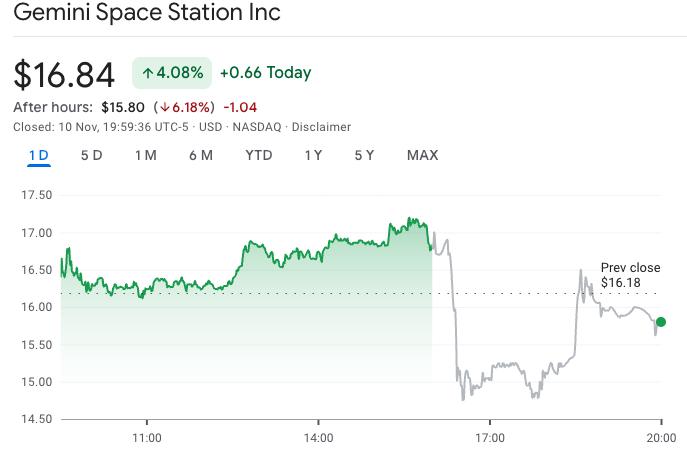Click the 14:00 time axis label
Viewport: 687px width, 458px height.
(318, 438)
